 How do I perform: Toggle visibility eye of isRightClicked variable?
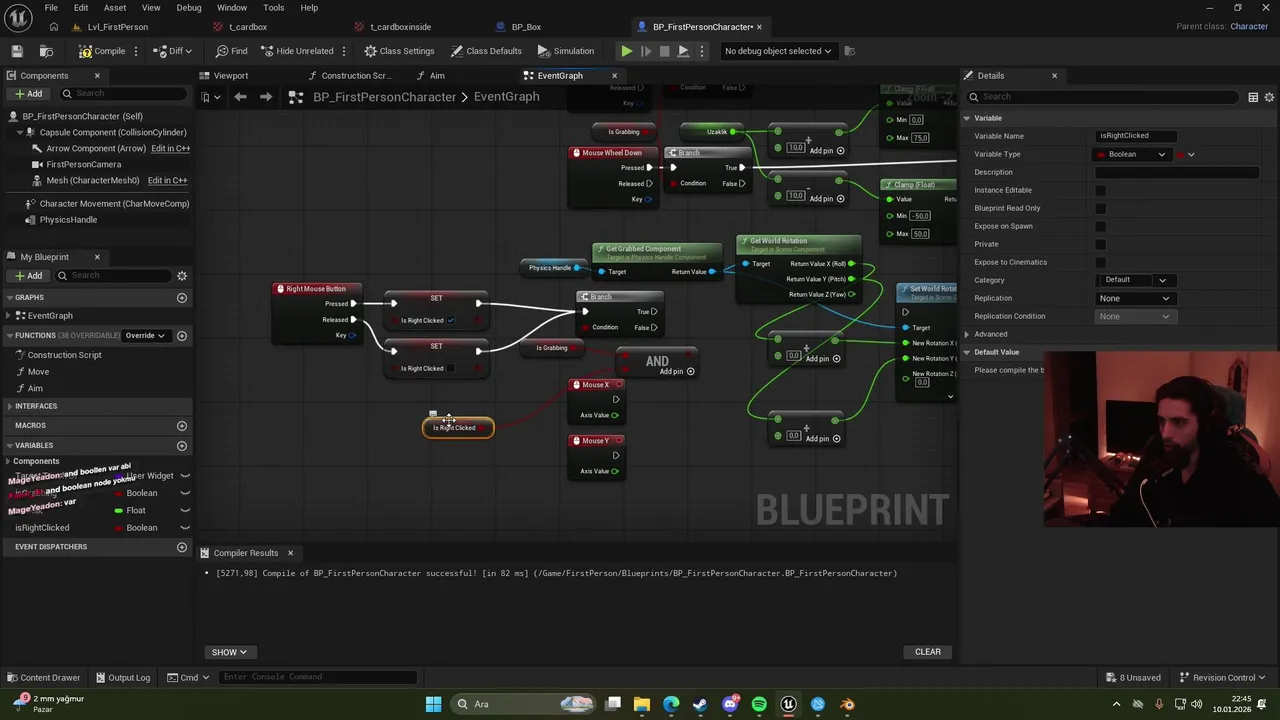(185, 528)
